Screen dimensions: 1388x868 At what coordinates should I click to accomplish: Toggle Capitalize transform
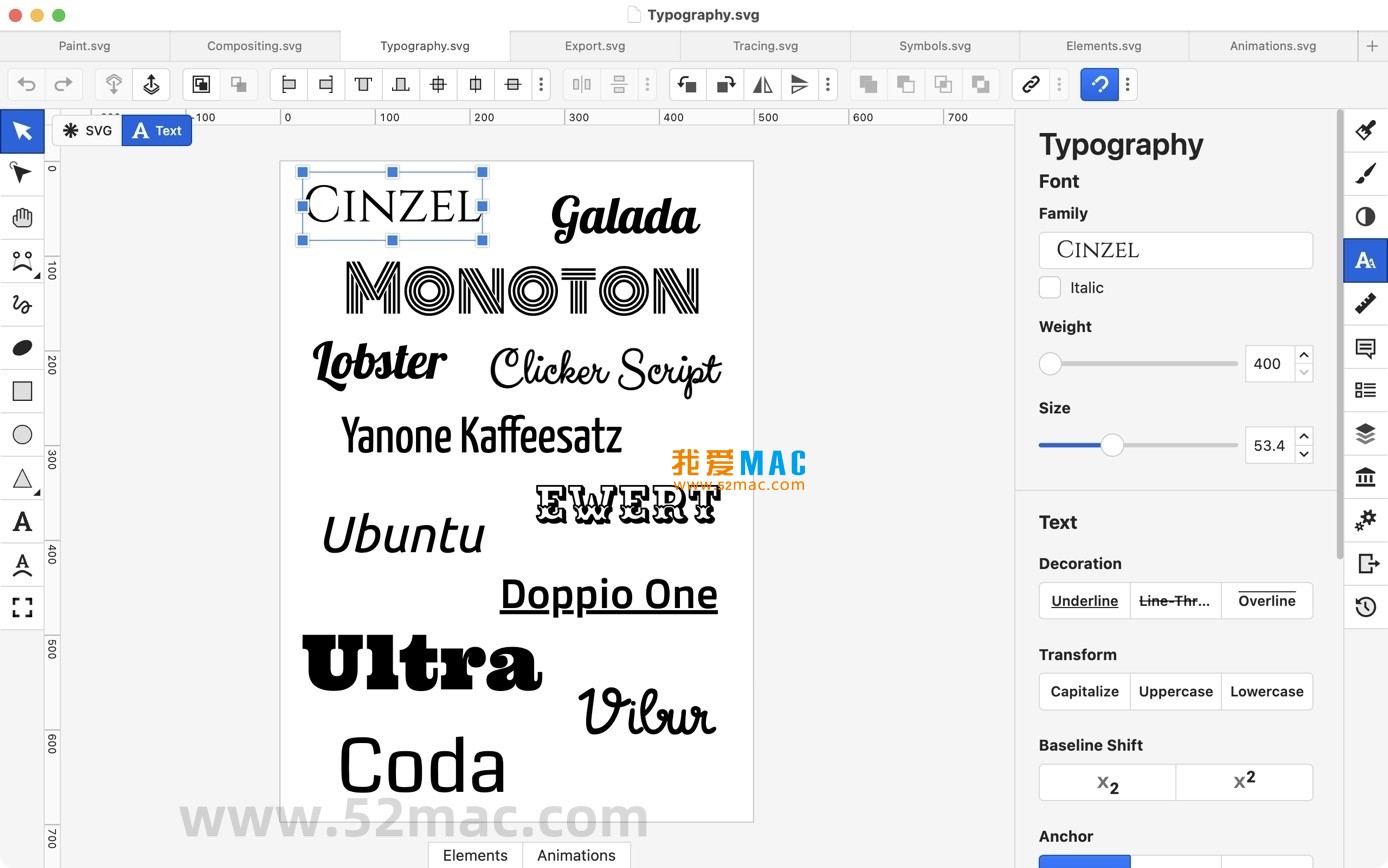(x=1084, y=692)
